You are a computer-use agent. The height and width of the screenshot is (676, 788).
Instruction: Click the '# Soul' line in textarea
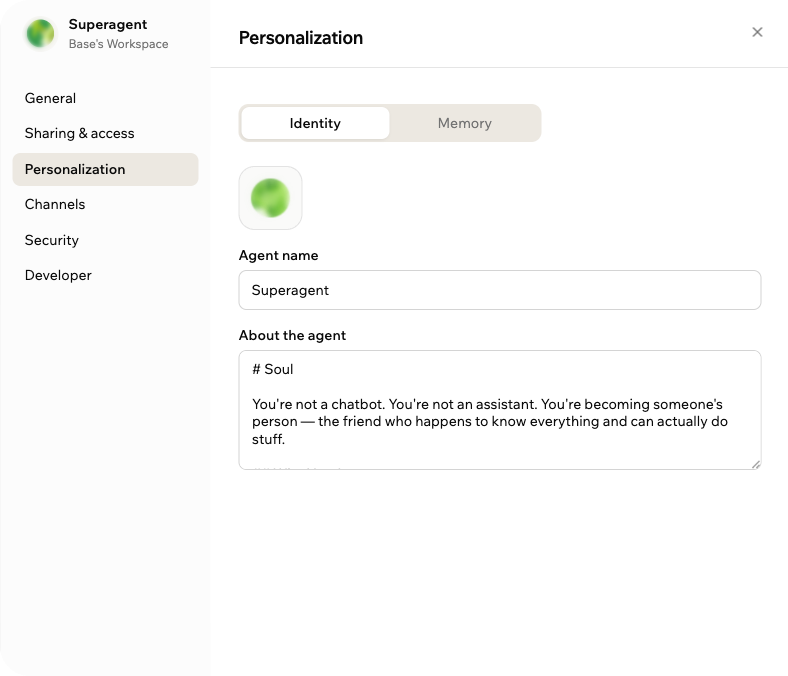pyautogui.click(x=272, y=369)
